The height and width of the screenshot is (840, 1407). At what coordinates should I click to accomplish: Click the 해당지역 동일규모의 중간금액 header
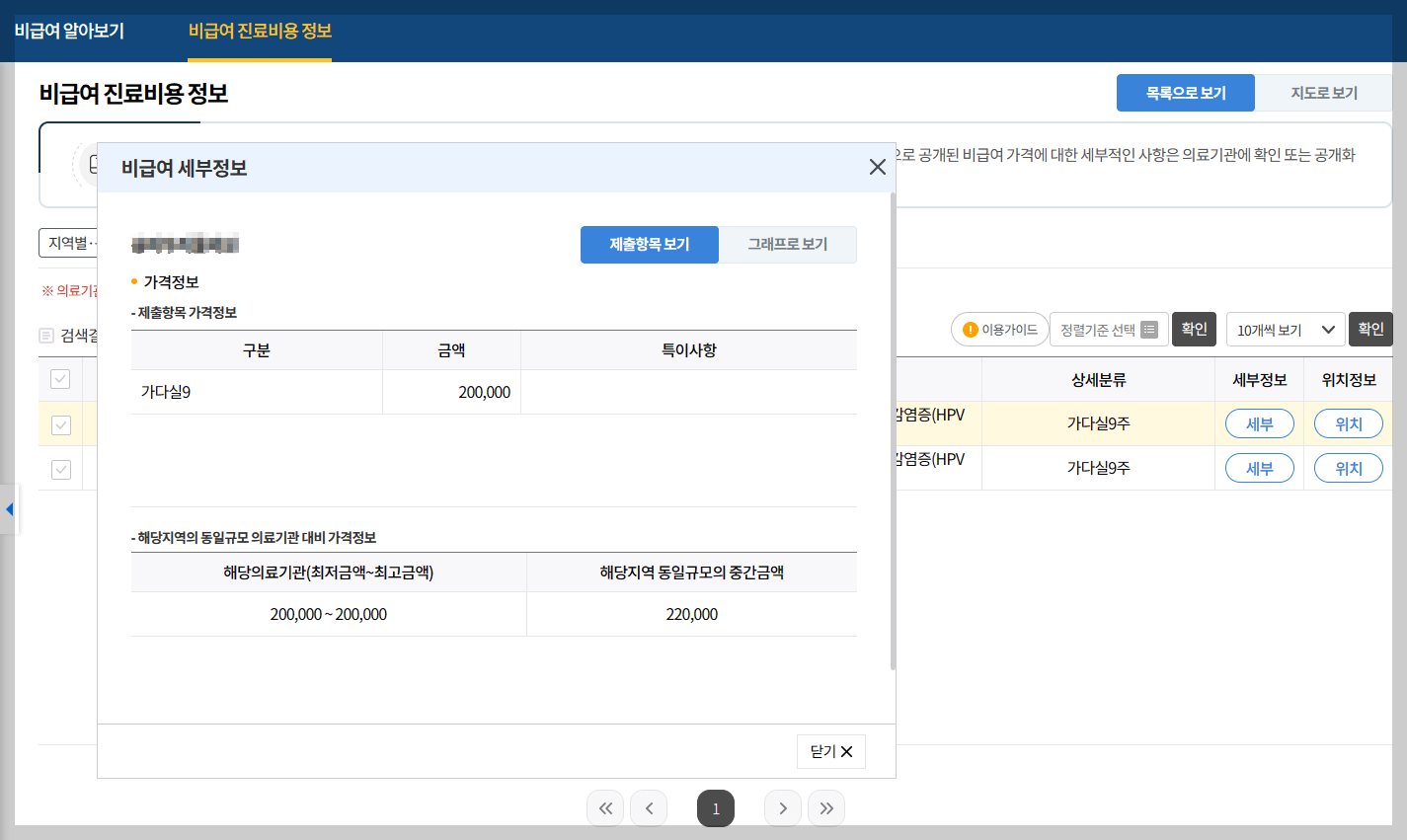tap(691, 573)
